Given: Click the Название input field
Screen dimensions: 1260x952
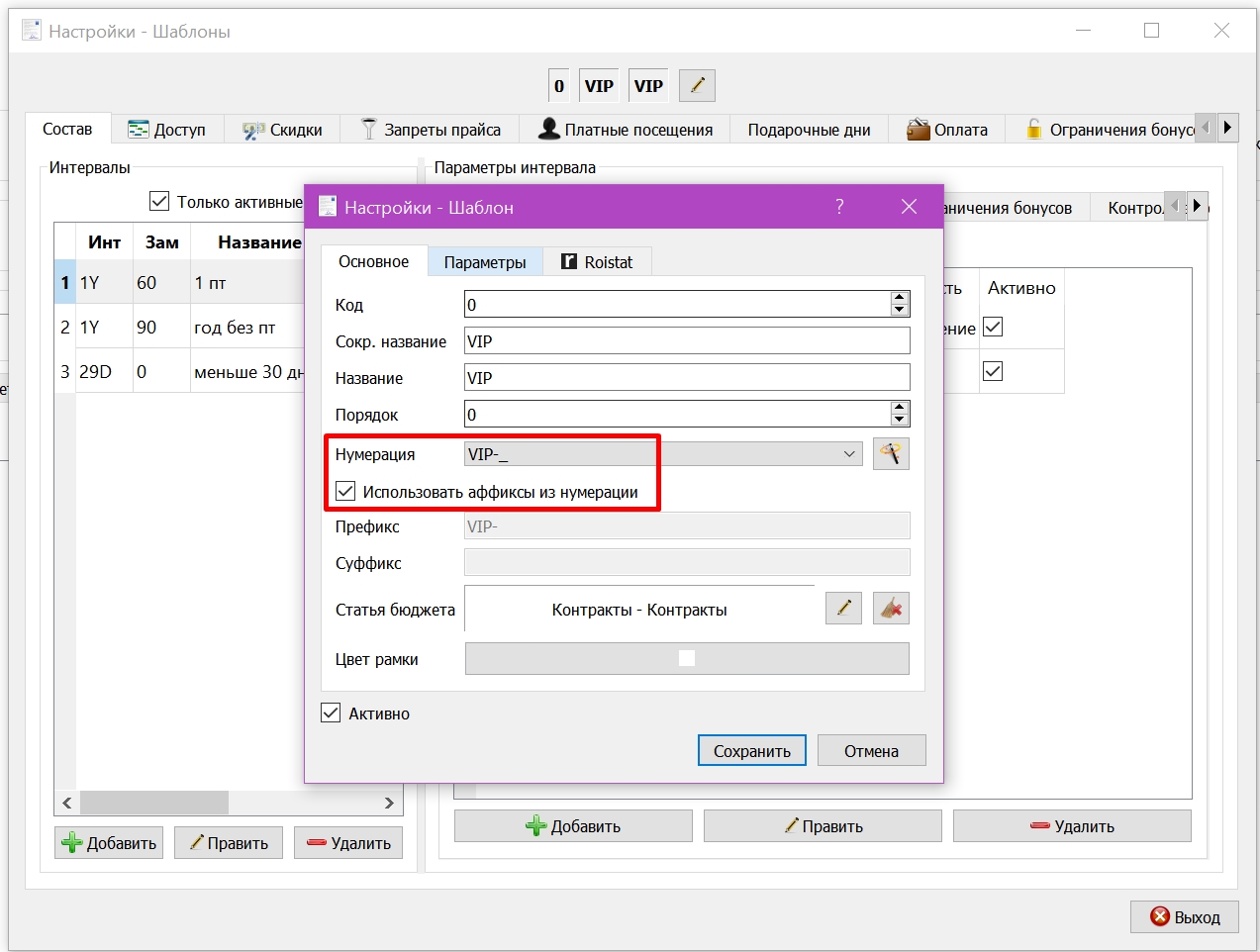Looking at the screenshot, I should coord(687,377).
